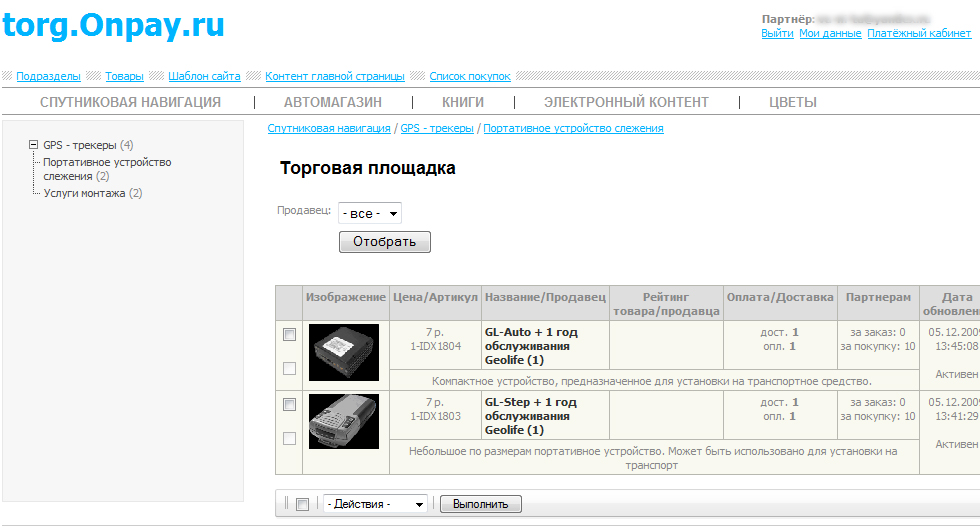This screenshot has width=980, height=528.
Task: Open the Продавец seller dropdown
Action: coord(369,213)
